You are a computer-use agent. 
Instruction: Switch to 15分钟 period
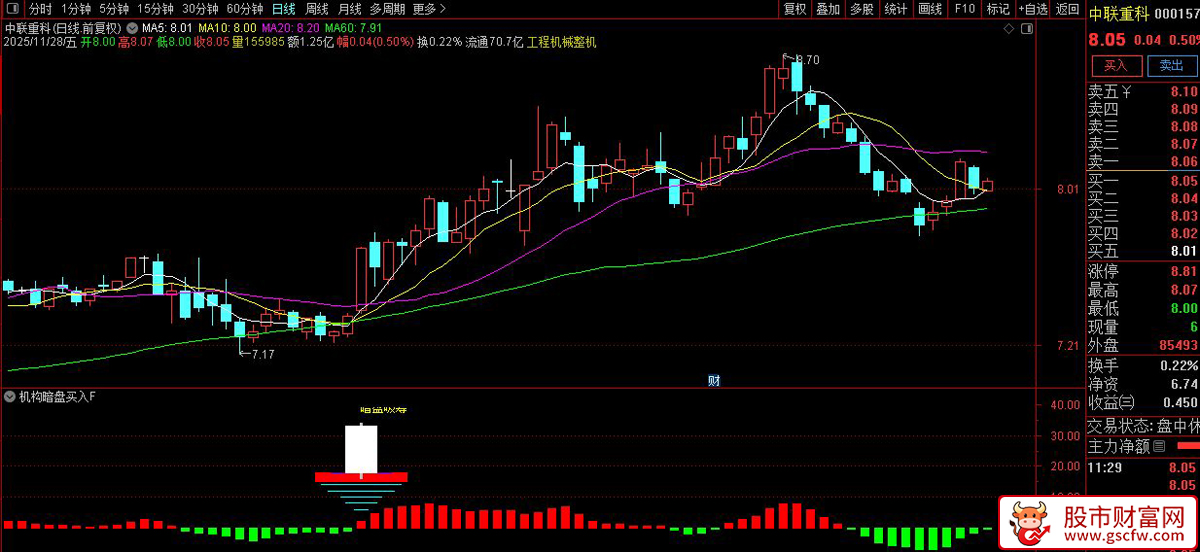tap(156, 9)
